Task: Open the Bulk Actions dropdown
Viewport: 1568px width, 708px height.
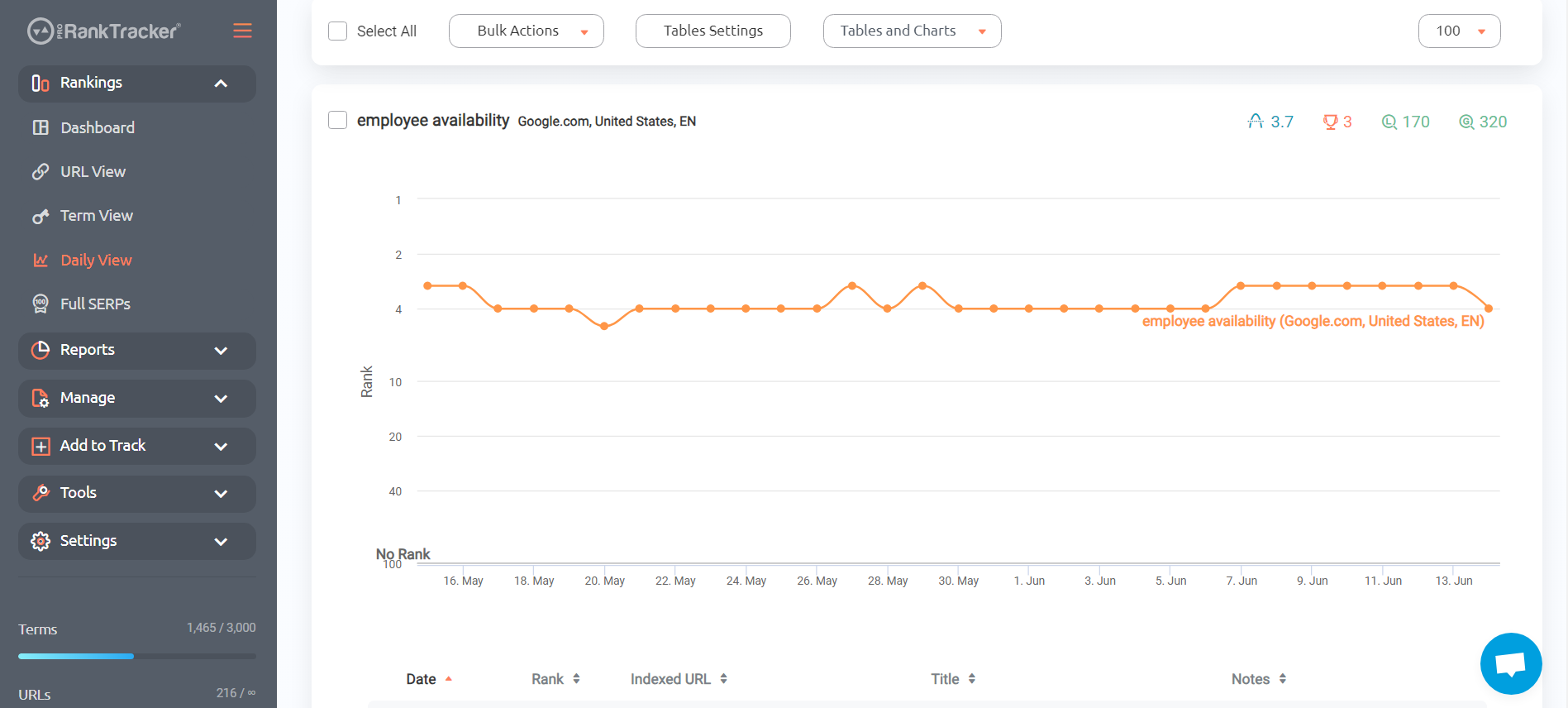Action: coord(527,31)
